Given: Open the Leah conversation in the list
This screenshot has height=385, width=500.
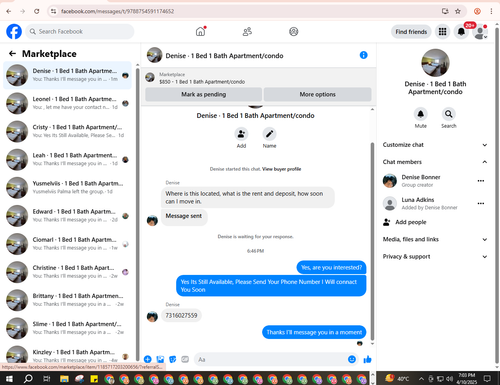Looking at the screenshot, I should [x=67, y=159].
